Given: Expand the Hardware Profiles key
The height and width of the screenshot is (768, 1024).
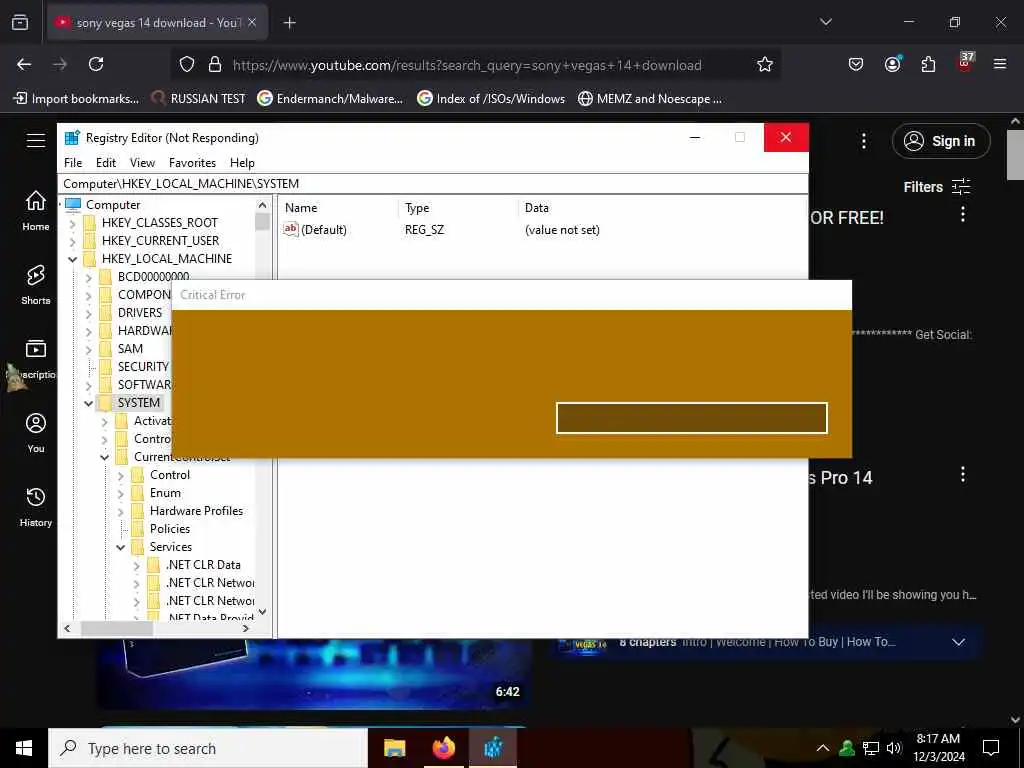Looking at the screenshot, I should coord(121,511).
